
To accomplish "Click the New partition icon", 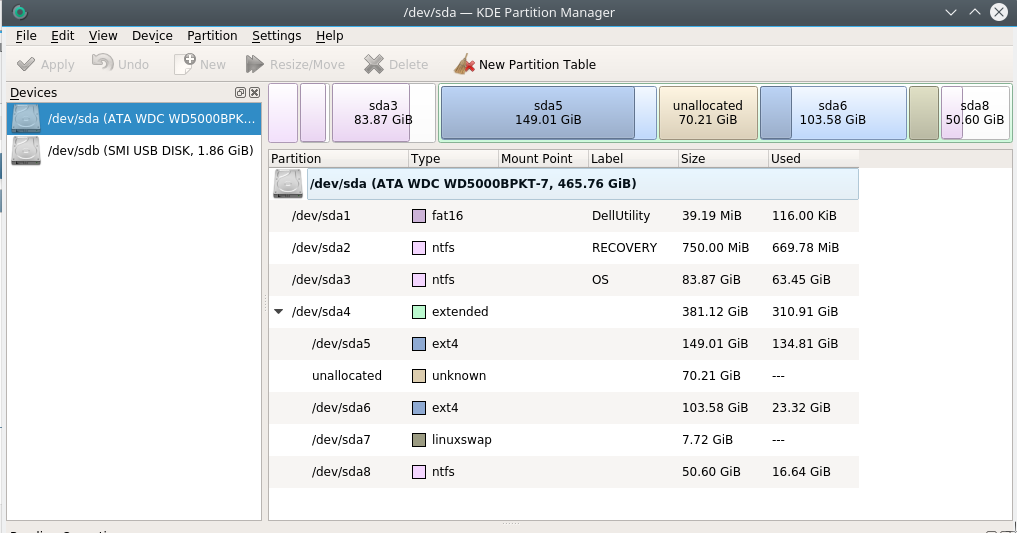I will point(184,64).
